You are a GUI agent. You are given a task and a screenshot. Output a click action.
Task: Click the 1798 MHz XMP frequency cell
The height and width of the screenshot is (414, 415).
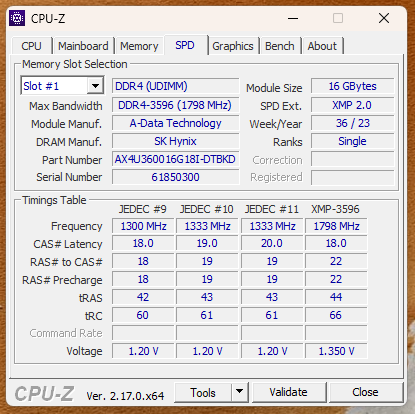(x=336, y=226)
